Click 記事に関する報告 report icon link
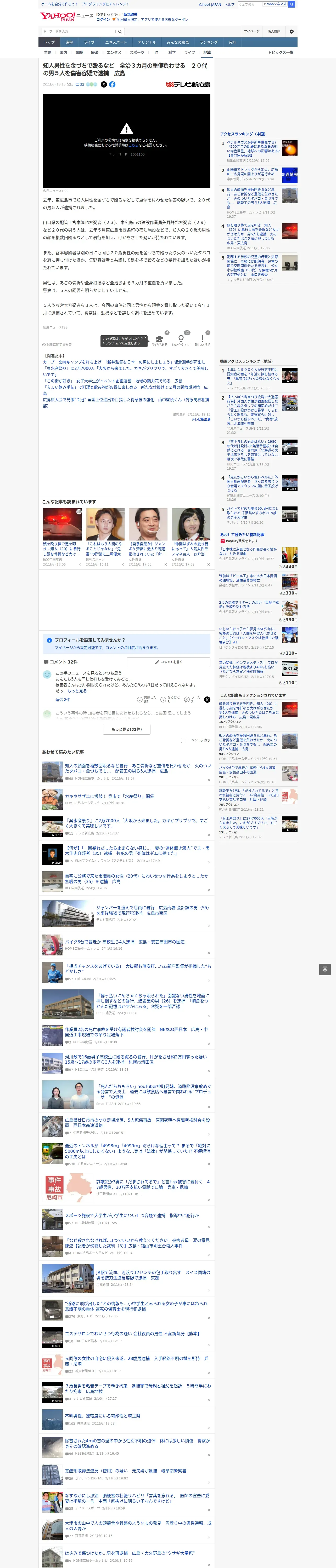The width and height of the screenshot is (336, 1568). coord(57,344)
